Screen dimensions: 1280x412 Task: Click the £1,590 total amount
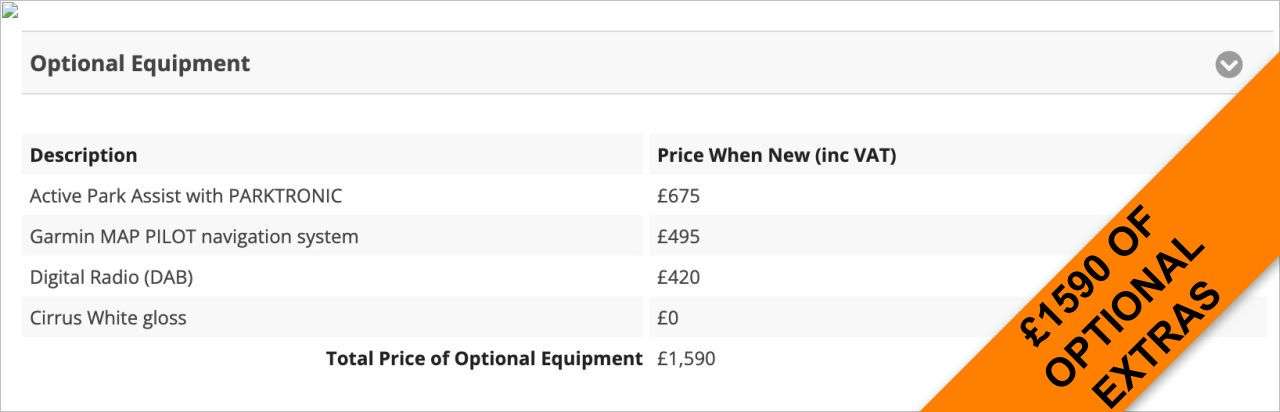[686, 358]
